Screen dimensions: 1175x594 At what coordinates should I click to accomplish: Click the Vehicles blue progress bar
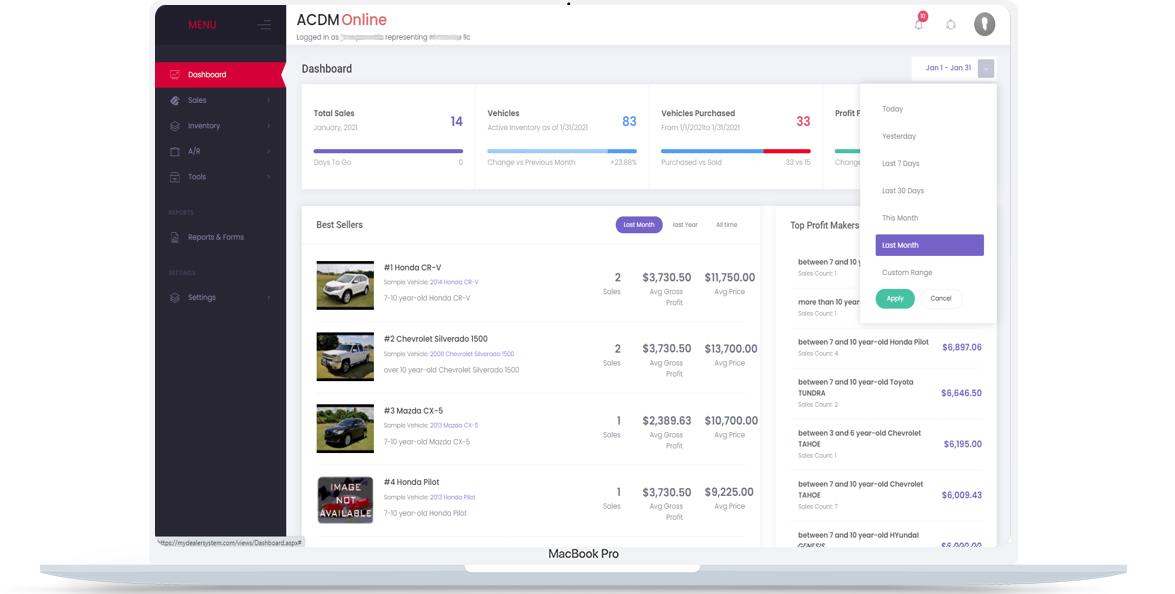pos(562,151)
